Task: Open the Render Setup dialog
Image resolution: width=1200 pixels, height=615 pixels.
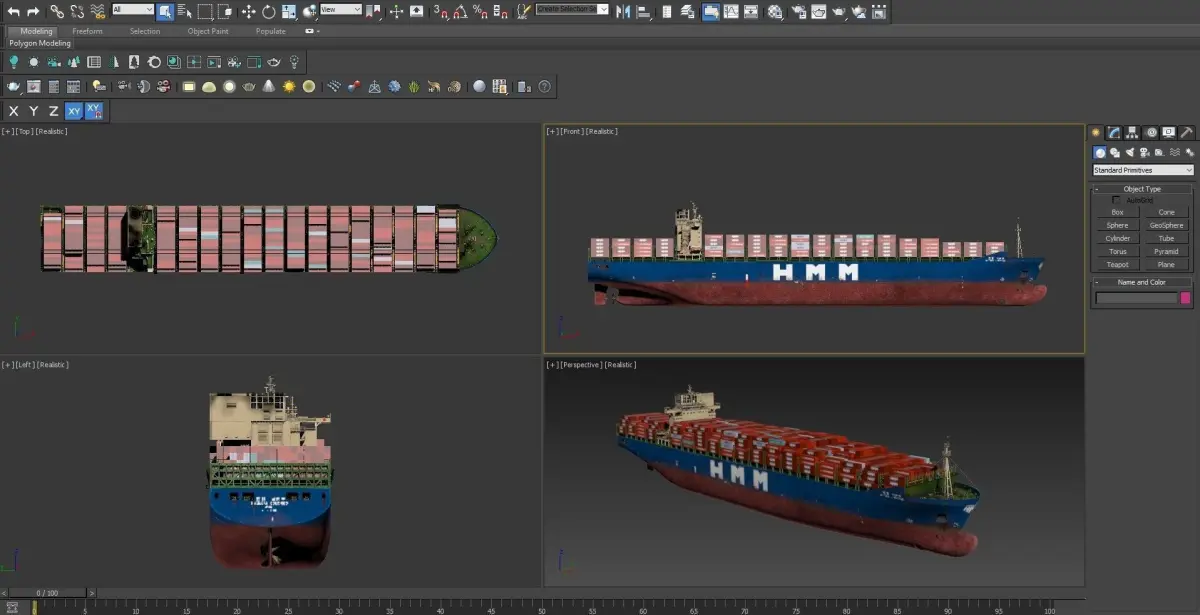Action: (798, 11)
